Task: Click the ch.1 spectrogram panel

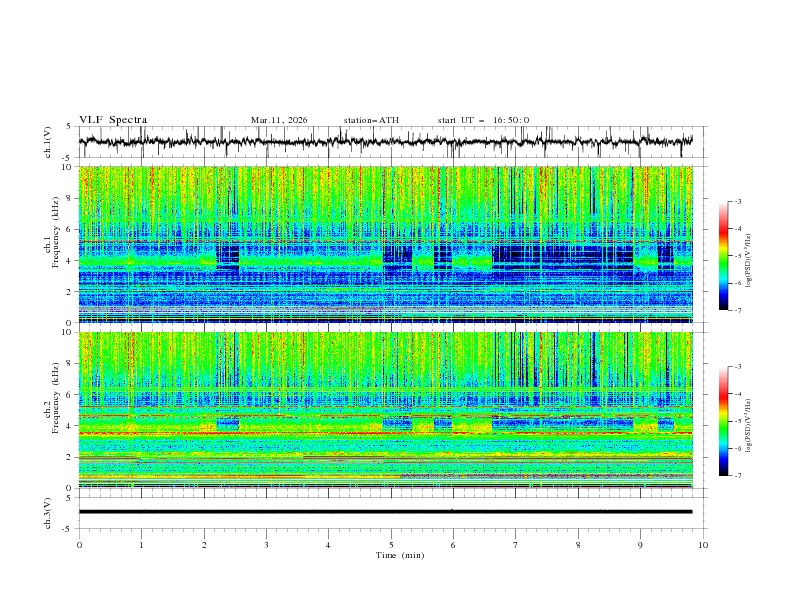Action: [386, 244]
